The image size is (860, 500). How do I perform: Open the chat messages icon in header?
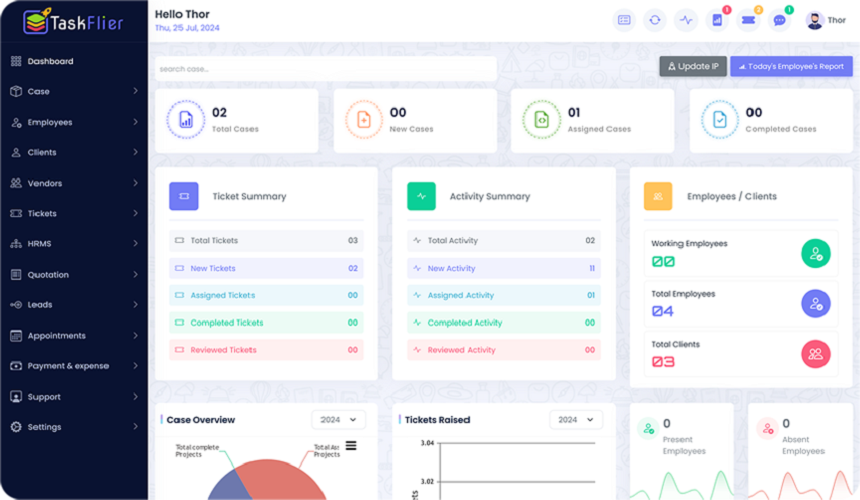[779, 20]
